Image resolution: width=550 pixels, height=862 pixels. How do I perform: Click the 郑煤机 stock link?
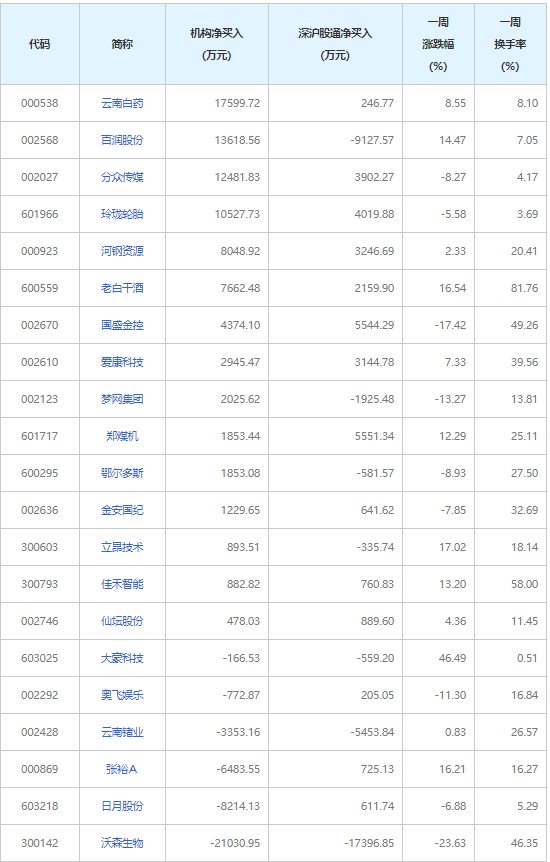click(x=122, y=436)
